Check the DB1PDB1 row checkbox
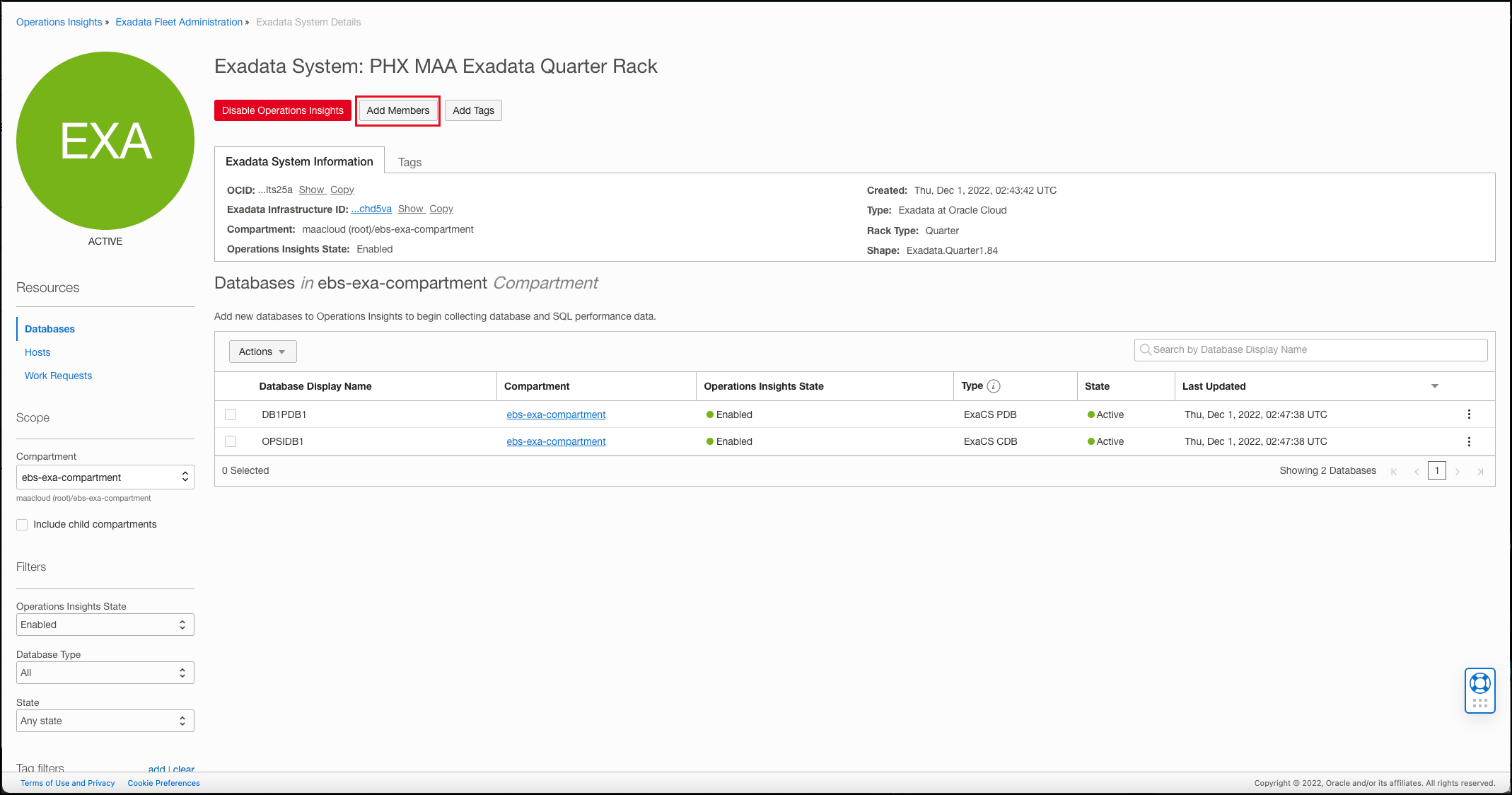 point(231,414)
